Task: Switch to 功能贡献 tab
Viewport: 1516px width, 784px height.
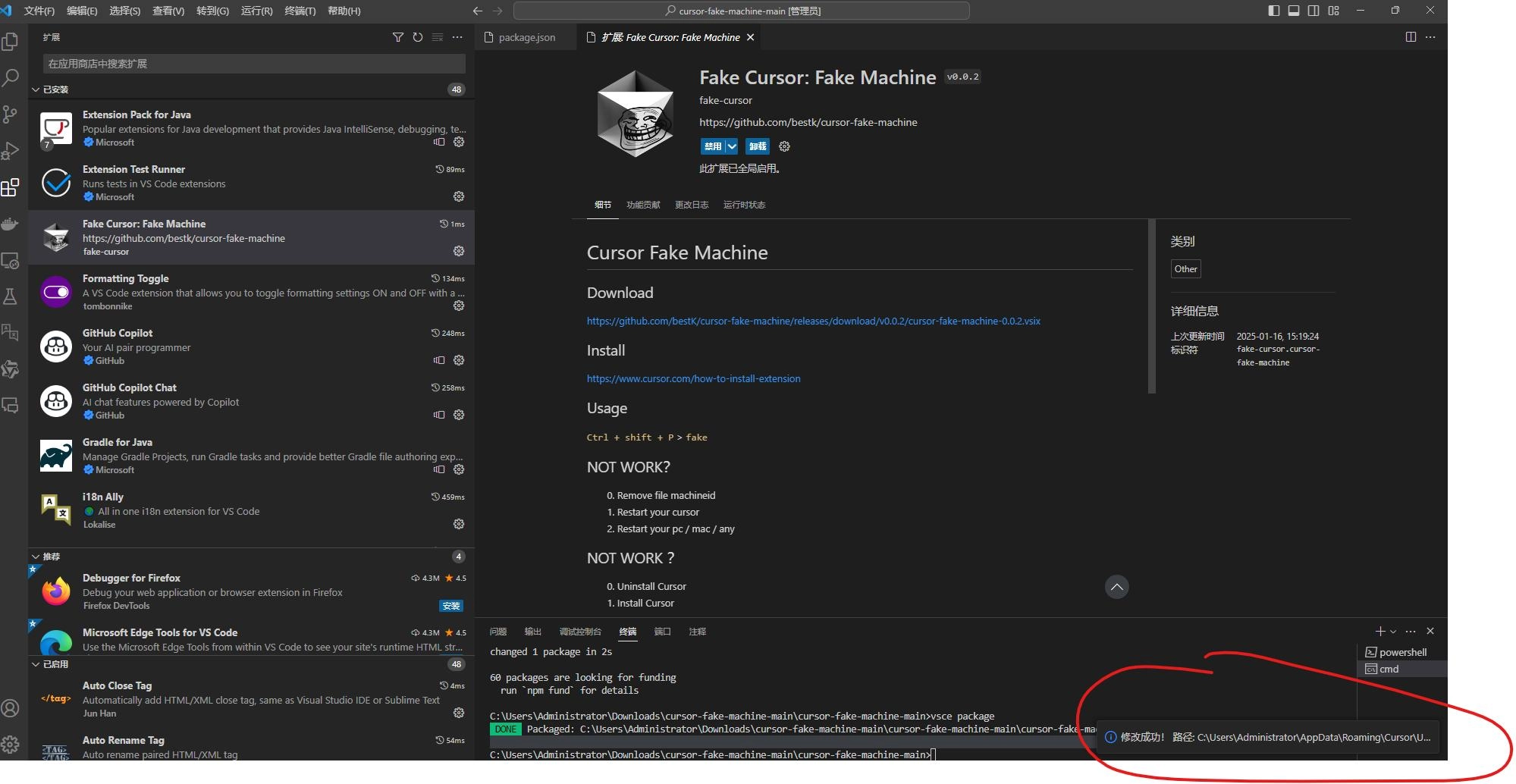Action: click(x=643, y=205)
